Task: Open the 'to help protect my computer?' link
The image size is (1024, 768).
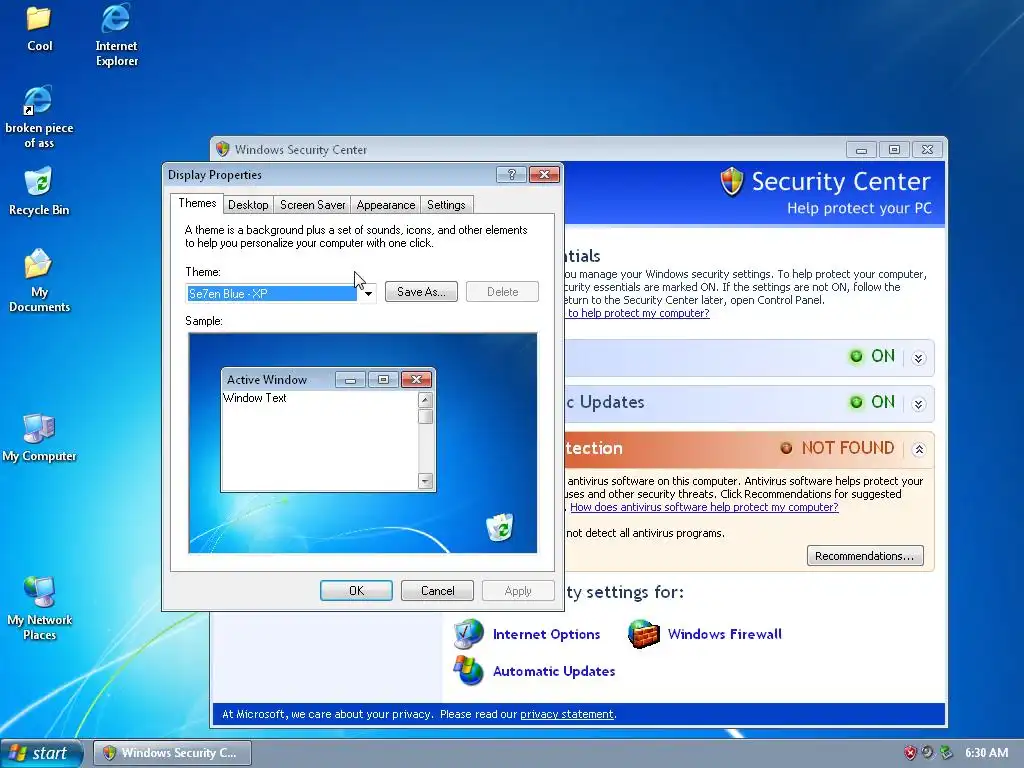Action: (x=638, y=313)
